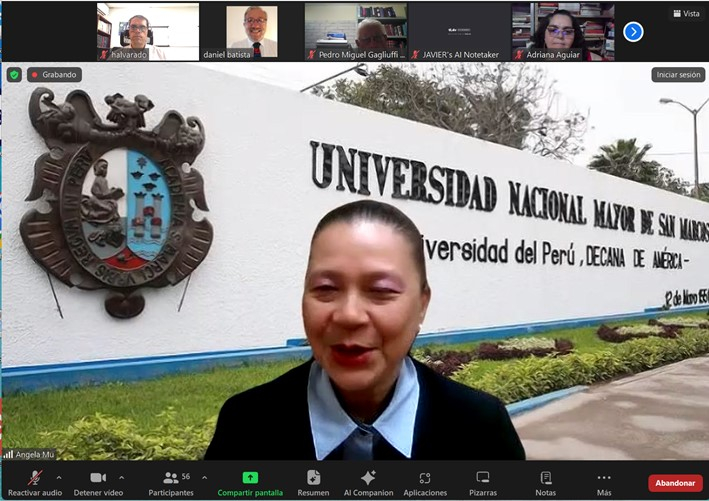
Task: Expand the chevron beside Participantes
Action: [x=204, y=477]
